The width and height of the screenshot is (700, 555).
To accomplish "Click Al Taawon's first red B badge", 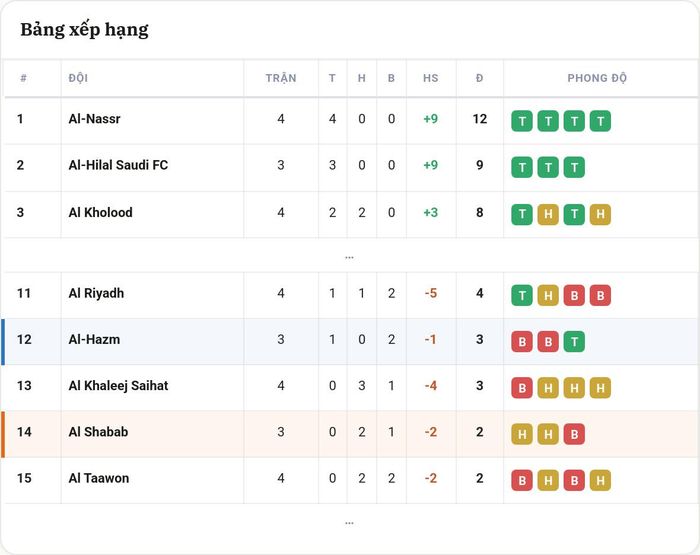I will click(522, 480).
